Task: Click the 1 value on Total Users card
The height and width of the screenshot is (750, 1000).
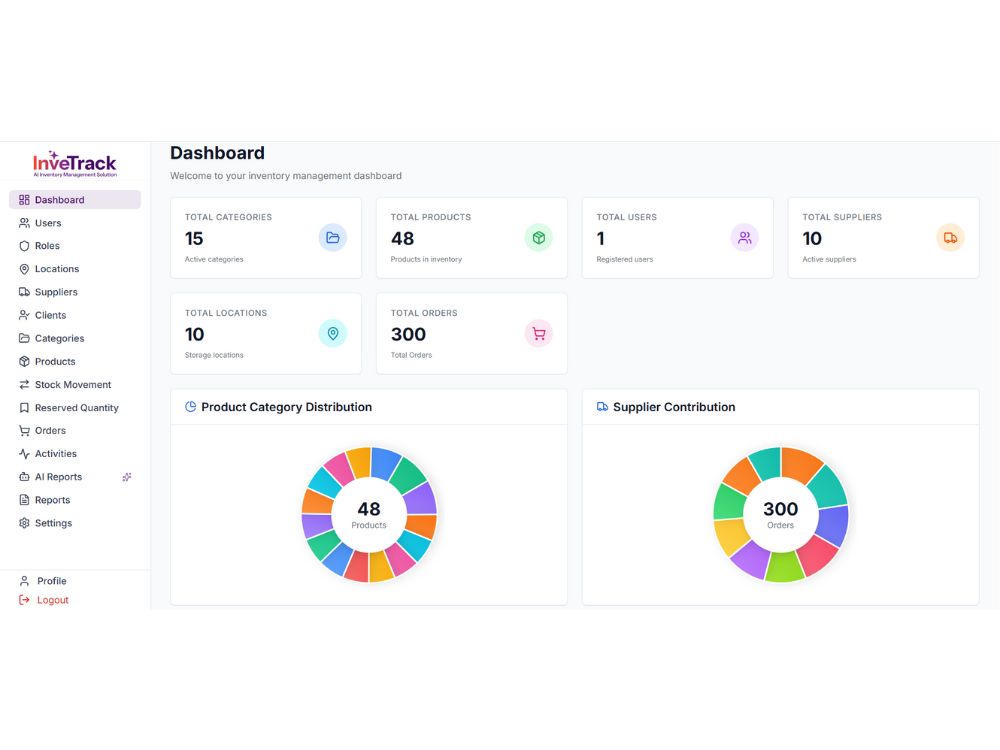Action: 600,239
